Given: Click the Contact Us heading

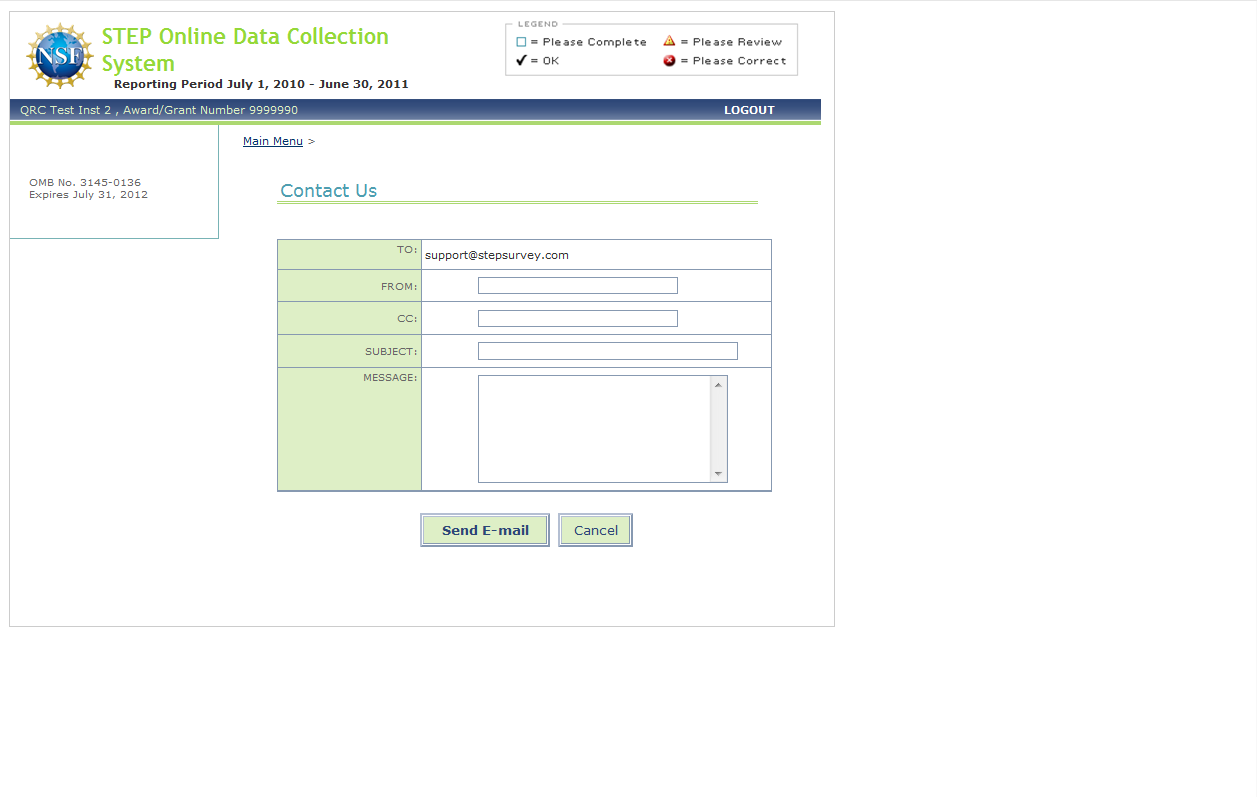Looking at the screenshot, I should (x=329, y=191).
